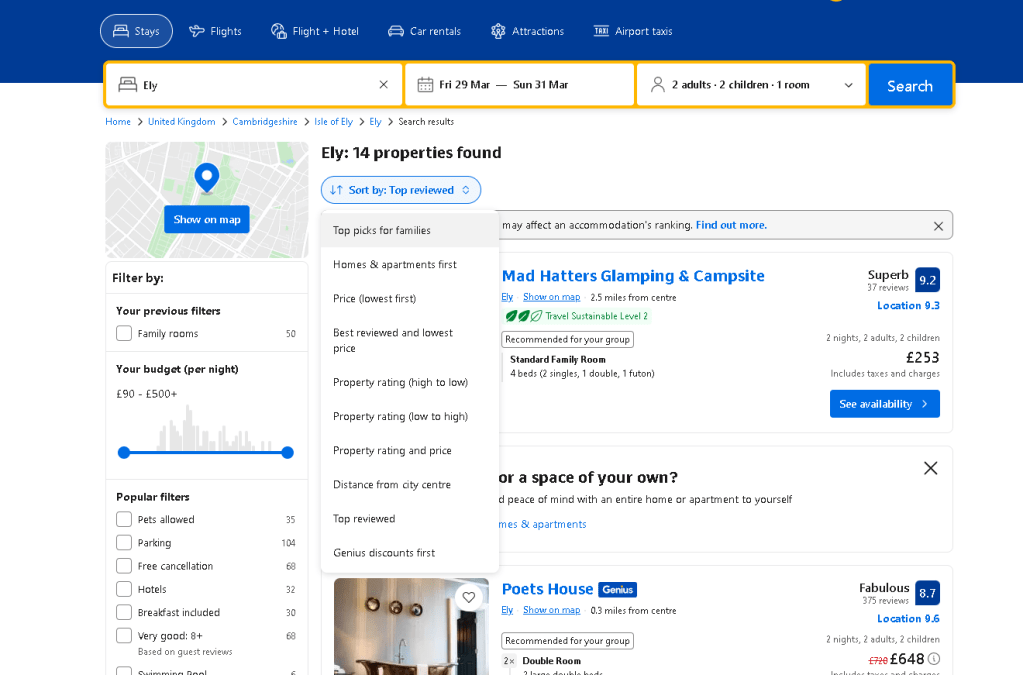Expand the guests and rooms dropdown chevron
Image resolution: width=1023 pixels, height=675 pixels.
(x=848, y=85)
